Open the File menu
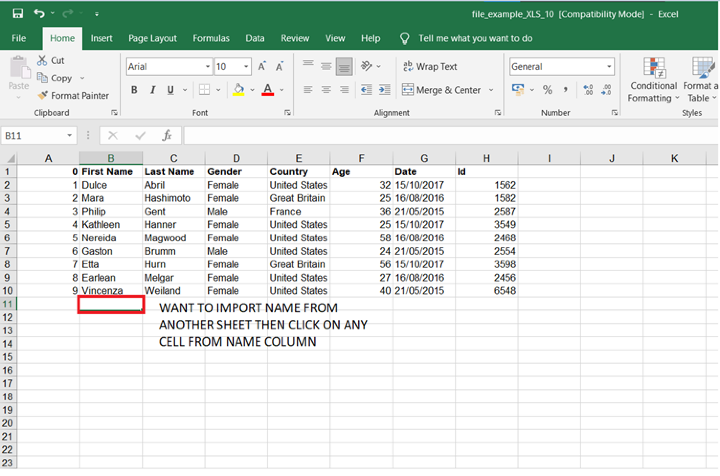 click(18, 38)
